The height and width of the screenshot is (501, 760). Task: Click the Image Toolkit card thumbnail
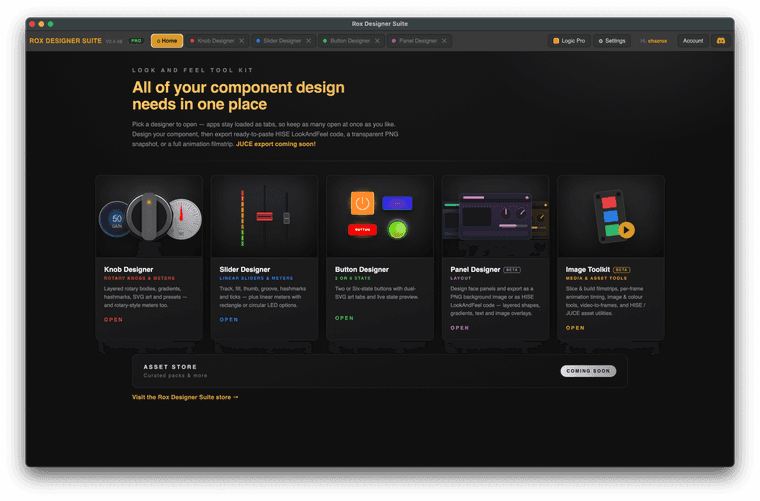pos(611,217)
